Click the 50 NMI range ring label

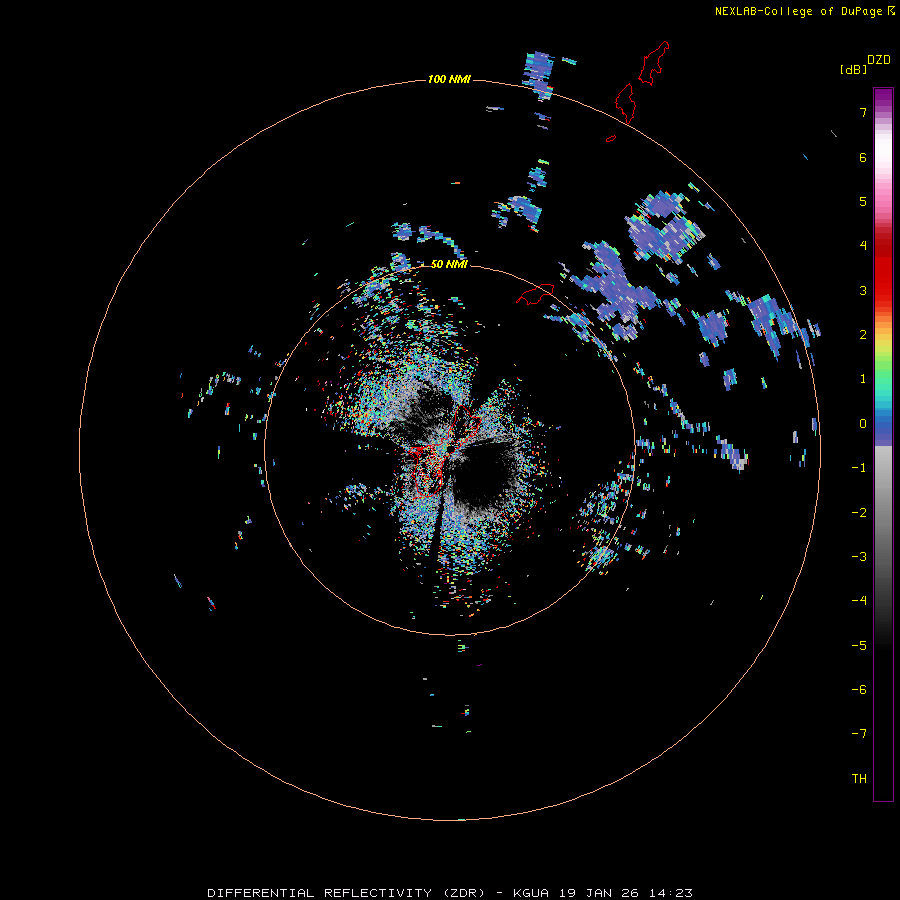[449, 264]
